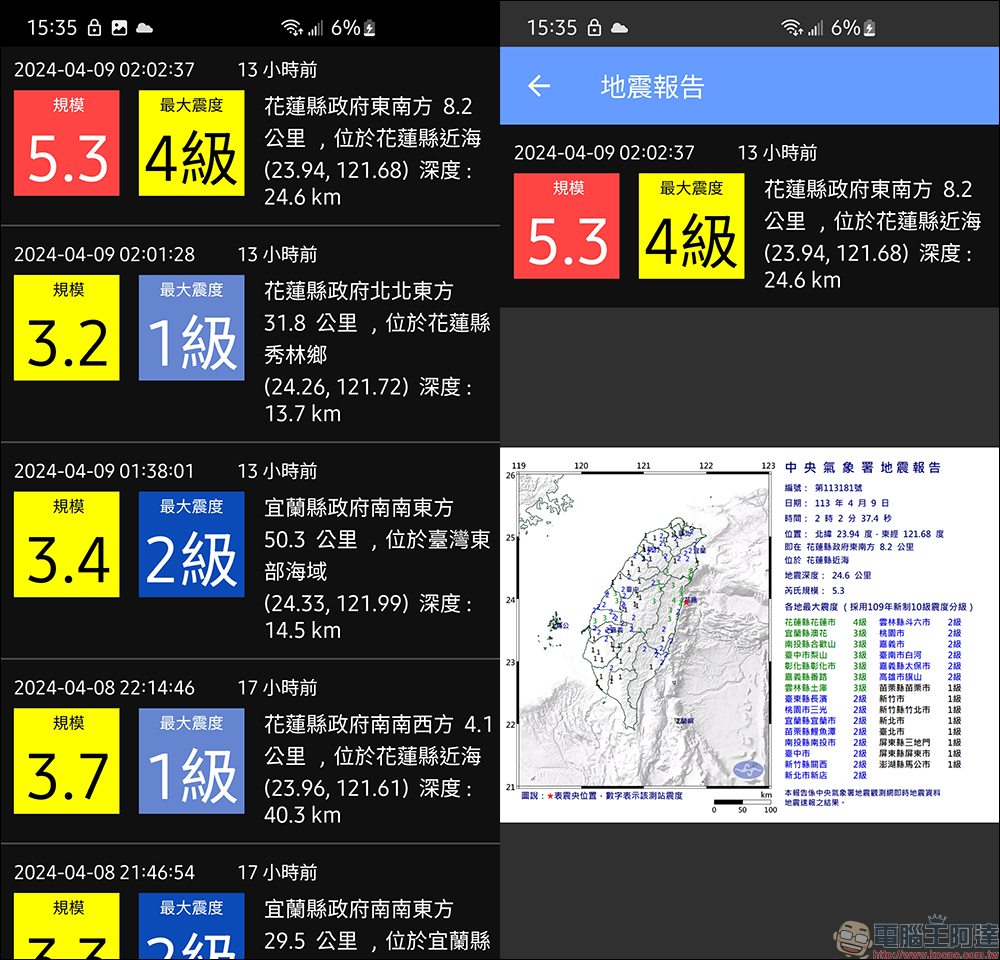Open the CWA earthquake report map image
Image resolution: width=1000 pixels, height=960 pixels.
[749, 635]
